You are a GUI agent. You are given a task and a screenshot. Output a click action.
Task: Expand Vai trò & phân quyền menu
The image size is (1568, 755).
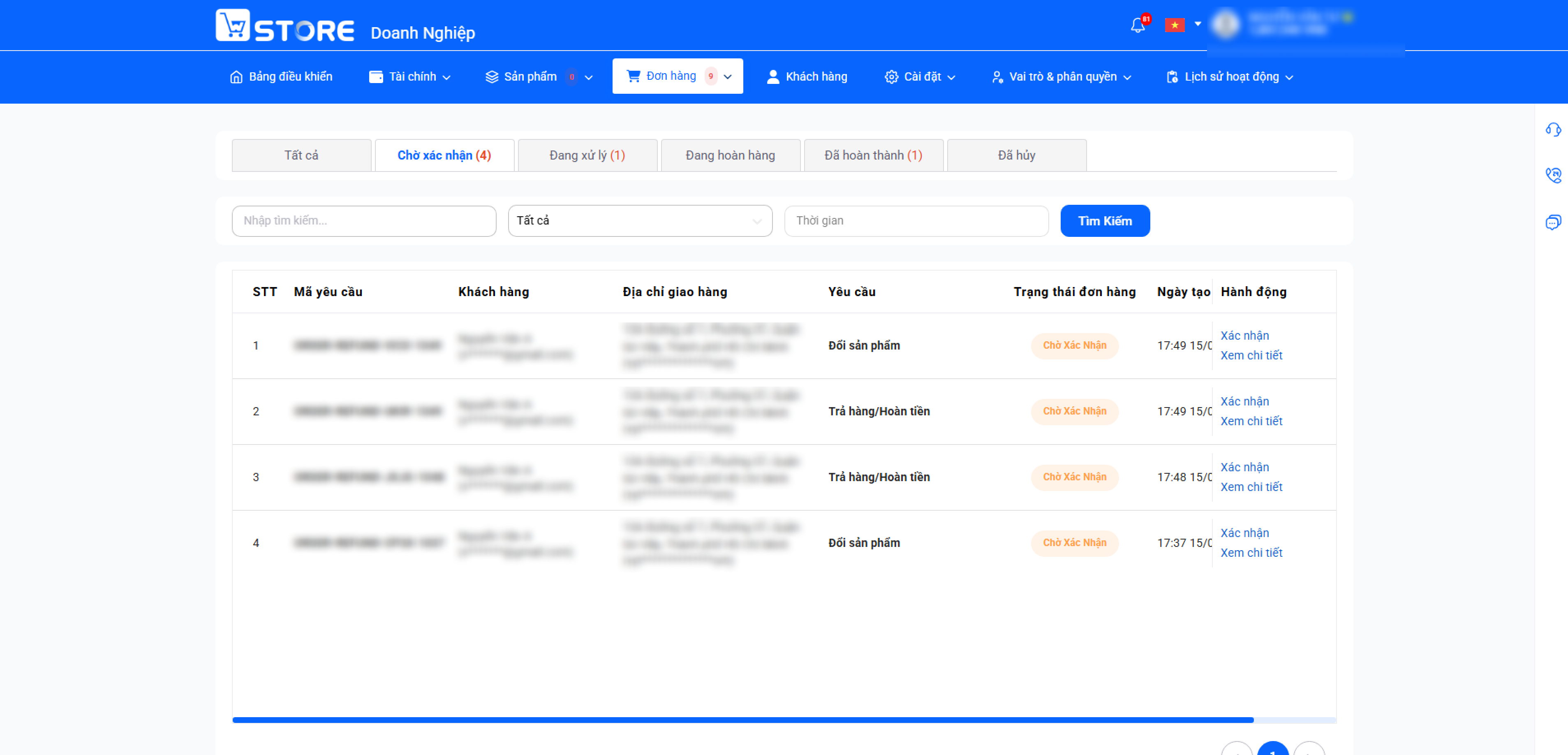click(x=1061, y=77)
